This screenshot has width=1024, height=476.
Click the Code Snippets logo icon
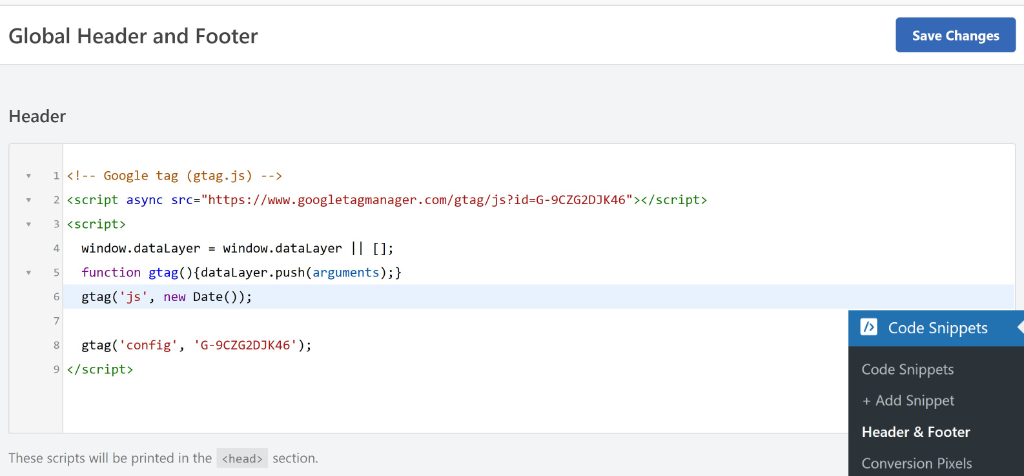[869, 327]
